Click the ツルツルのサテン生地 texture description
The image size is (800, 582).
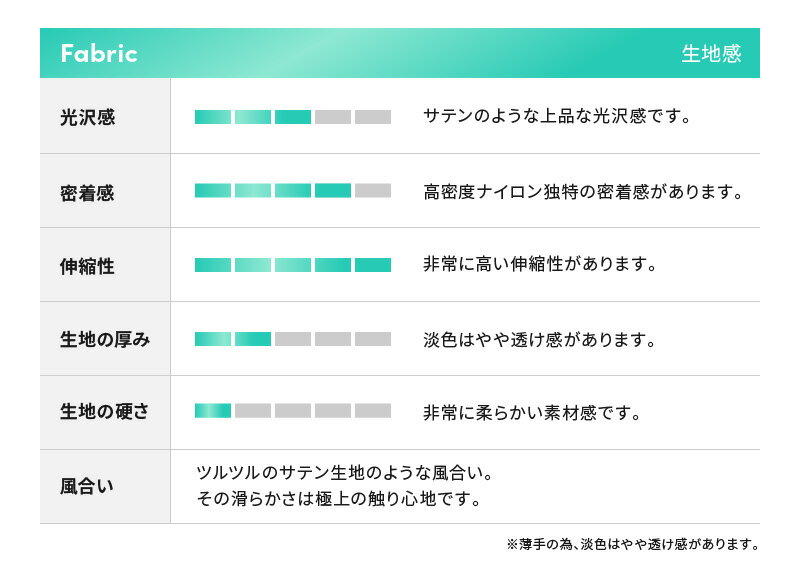(345, 473)
